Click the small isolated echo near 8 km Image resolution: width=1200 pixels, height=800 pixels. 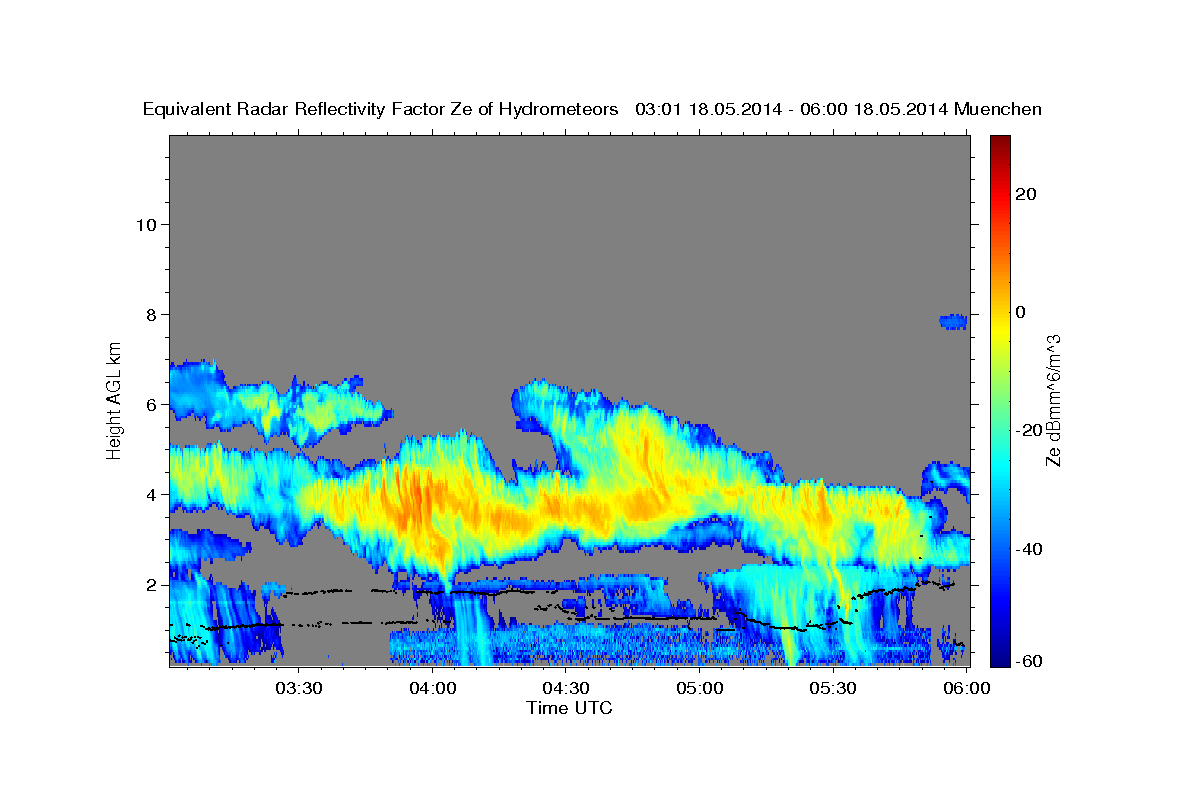pyautogui.click(x=953, y=321)
